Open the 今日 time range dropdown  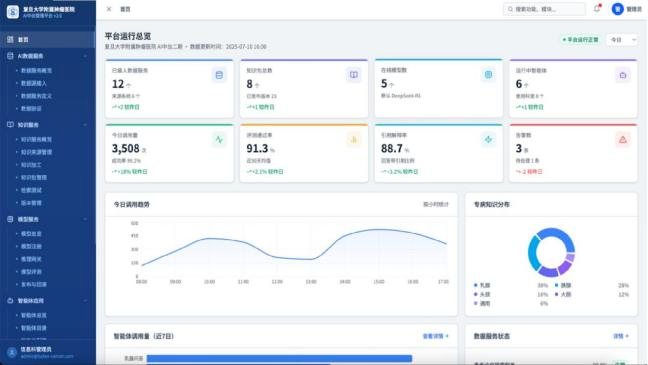tap(622, 40)
